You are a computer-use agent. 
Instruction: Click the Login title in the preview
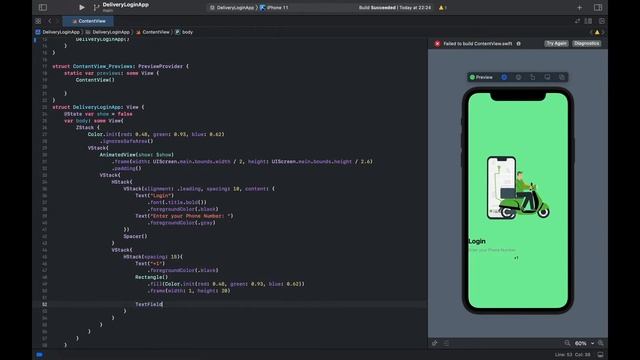click(477, 241)
